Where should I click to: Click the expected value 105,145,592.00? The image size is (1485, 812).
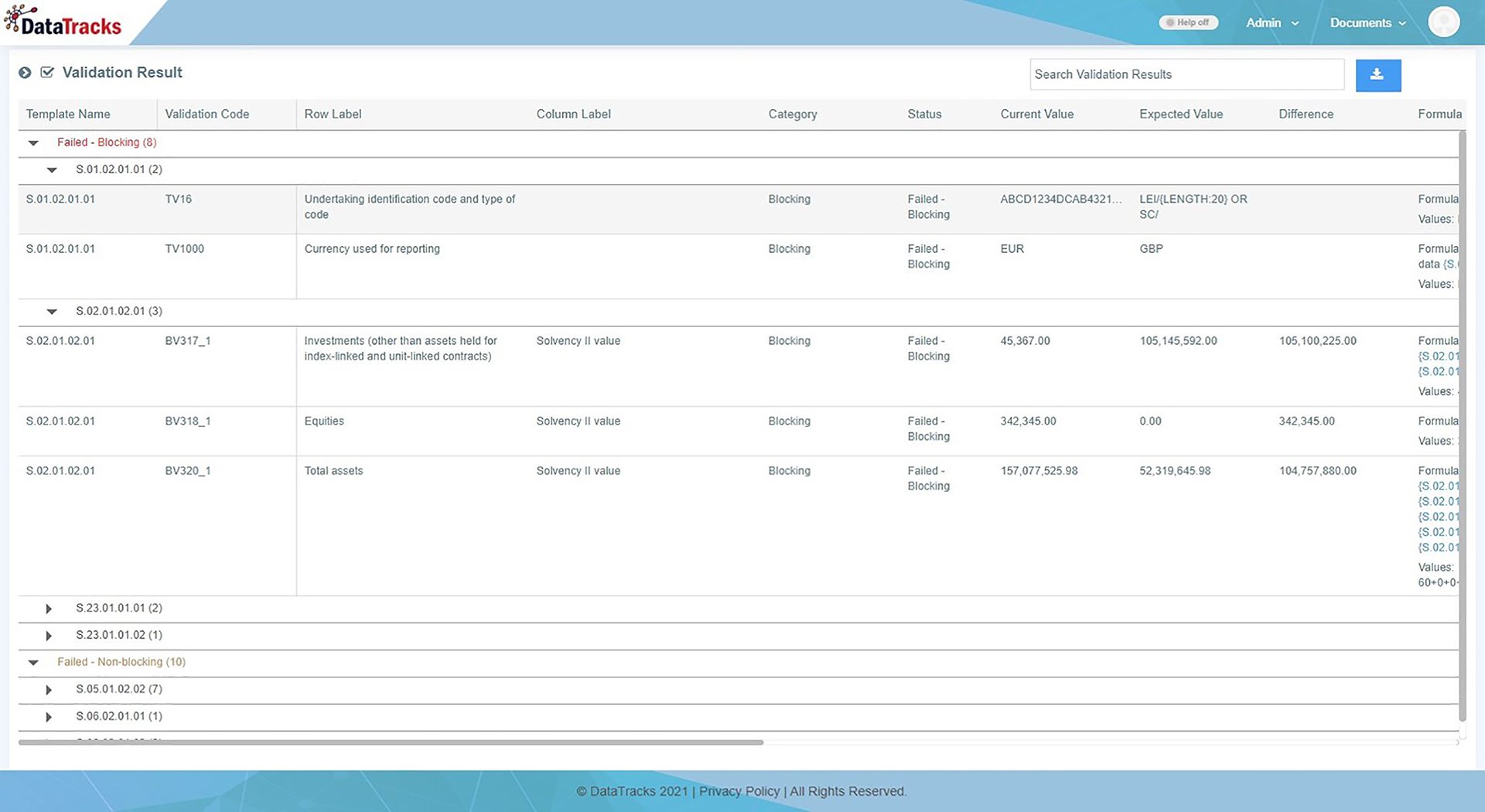(x=1178, y=340)
